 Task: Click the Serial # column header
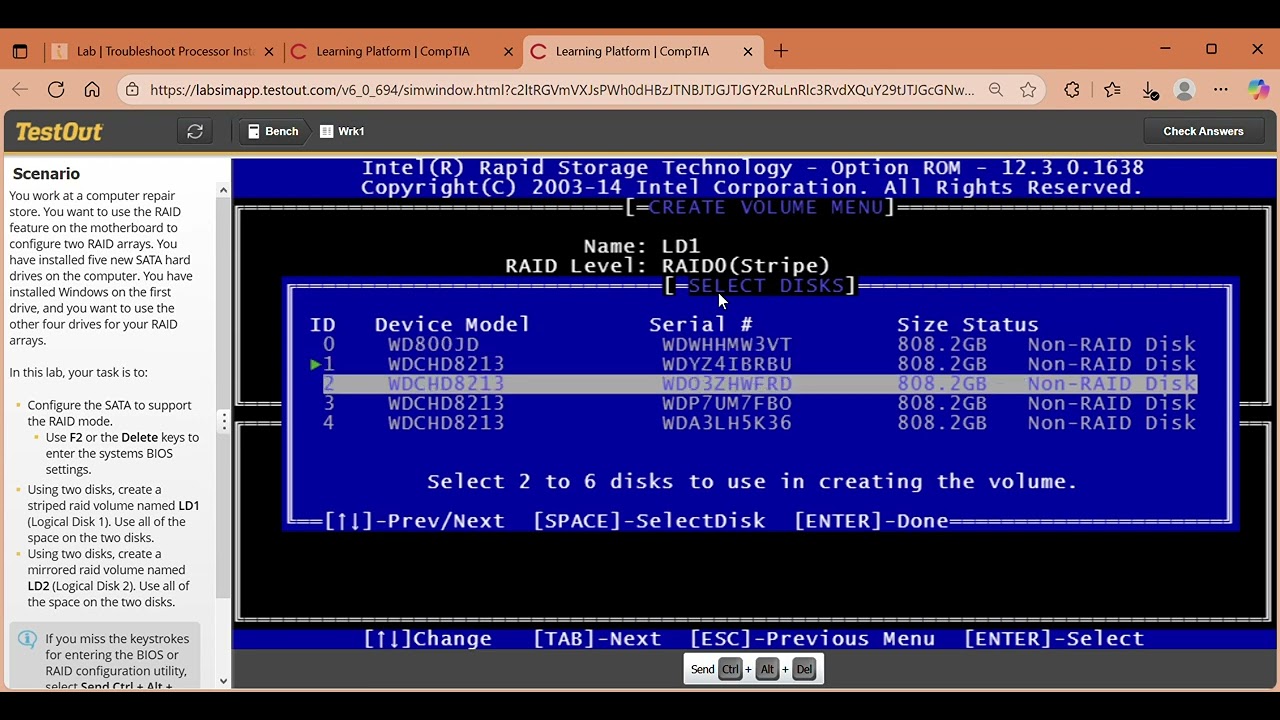tap(700, 325)
